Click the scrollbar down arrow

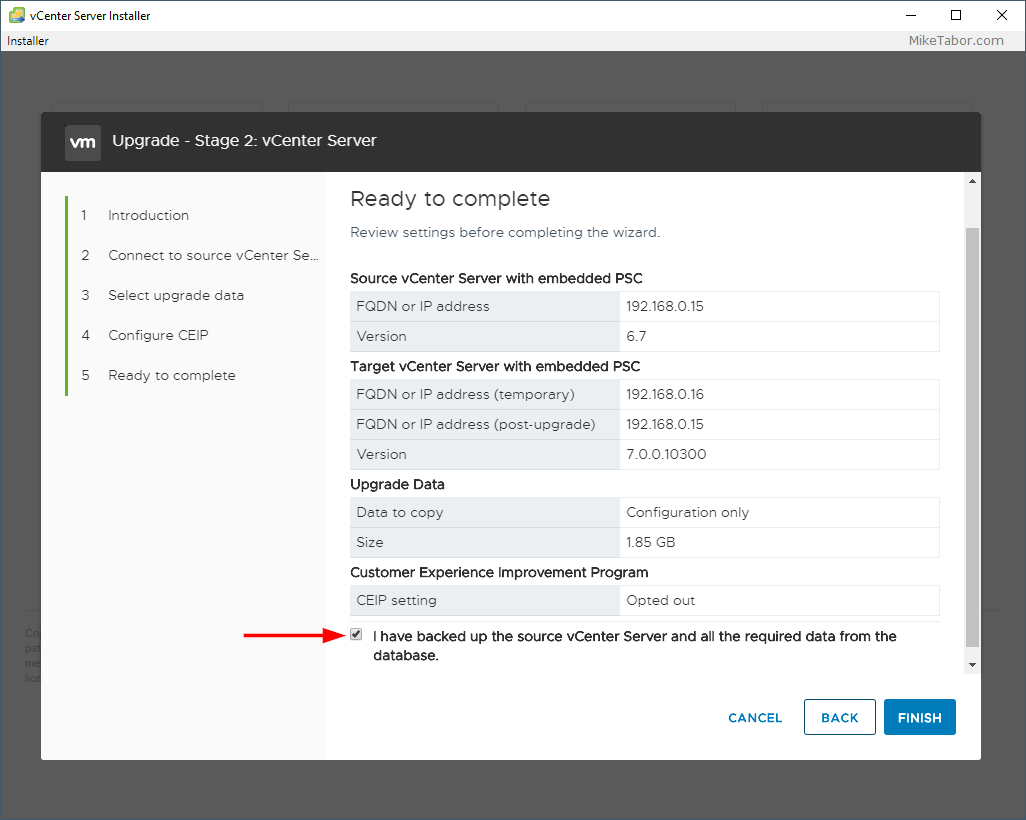tap(972, 665)
